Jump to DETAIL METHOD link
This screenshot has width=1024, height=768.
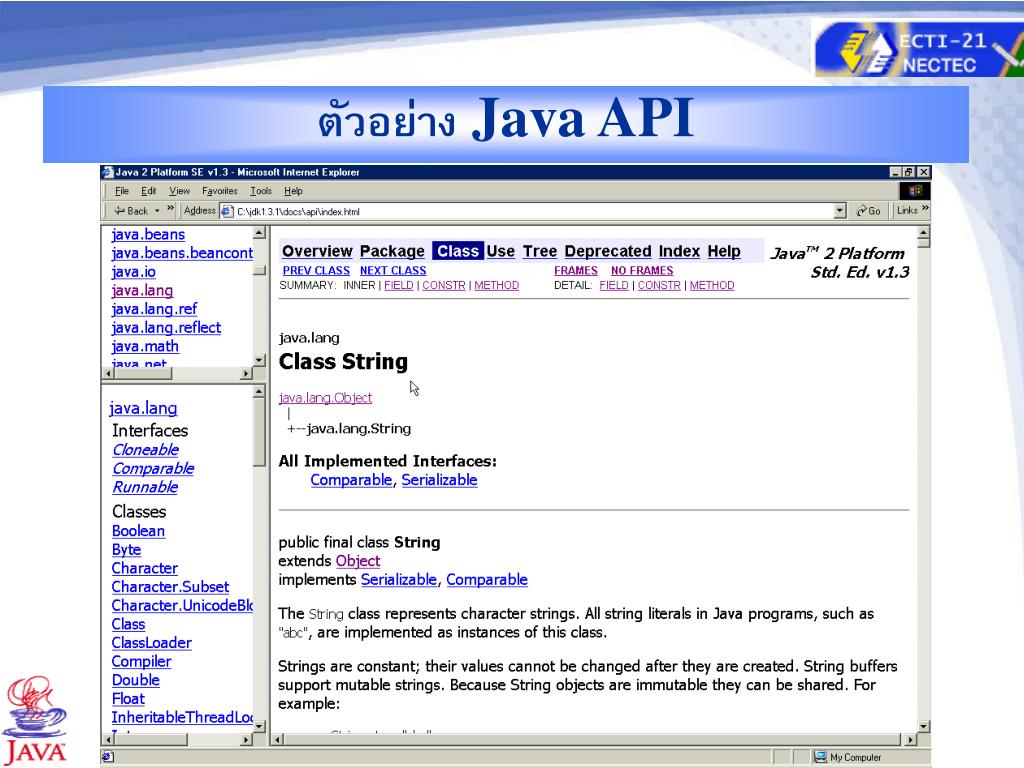click(712, 285)
